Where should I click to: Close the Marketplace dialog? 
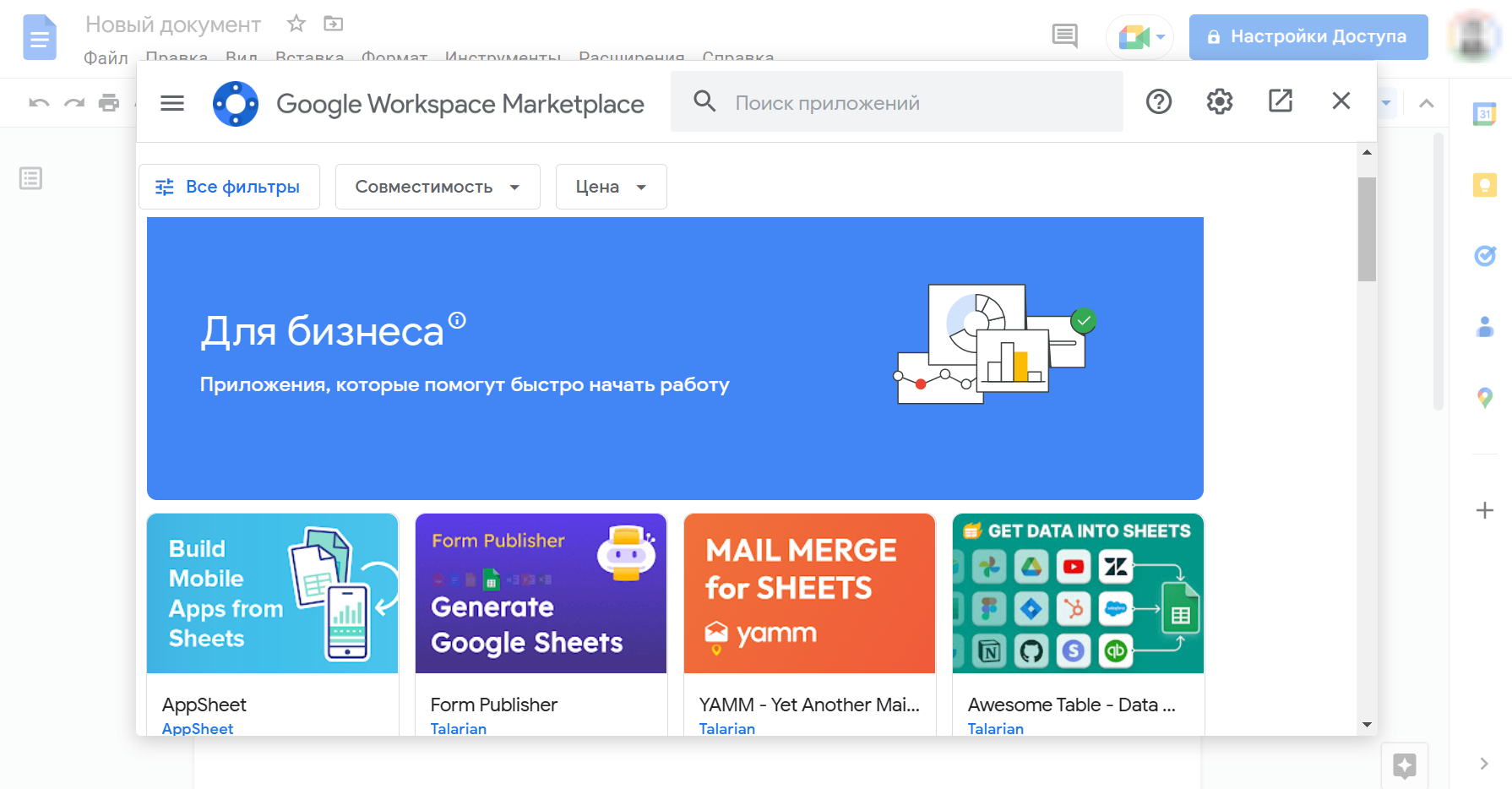[1341, 101]
